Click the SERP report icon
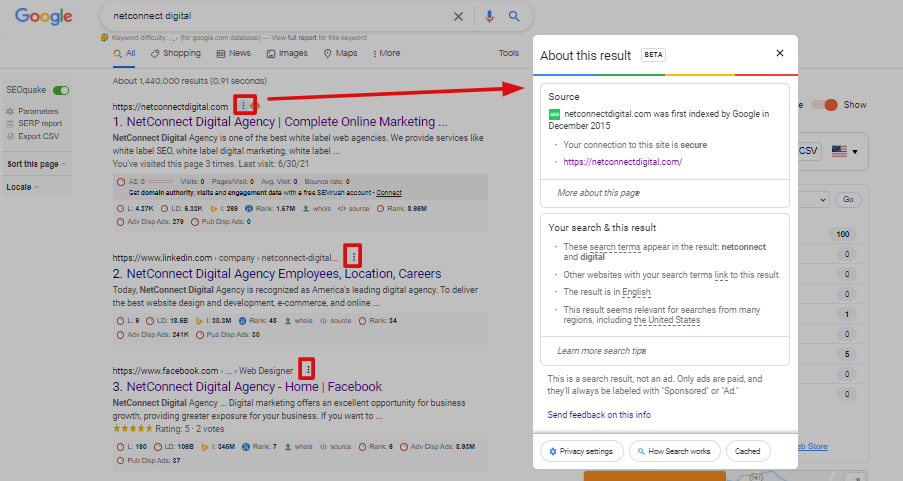 10,124
